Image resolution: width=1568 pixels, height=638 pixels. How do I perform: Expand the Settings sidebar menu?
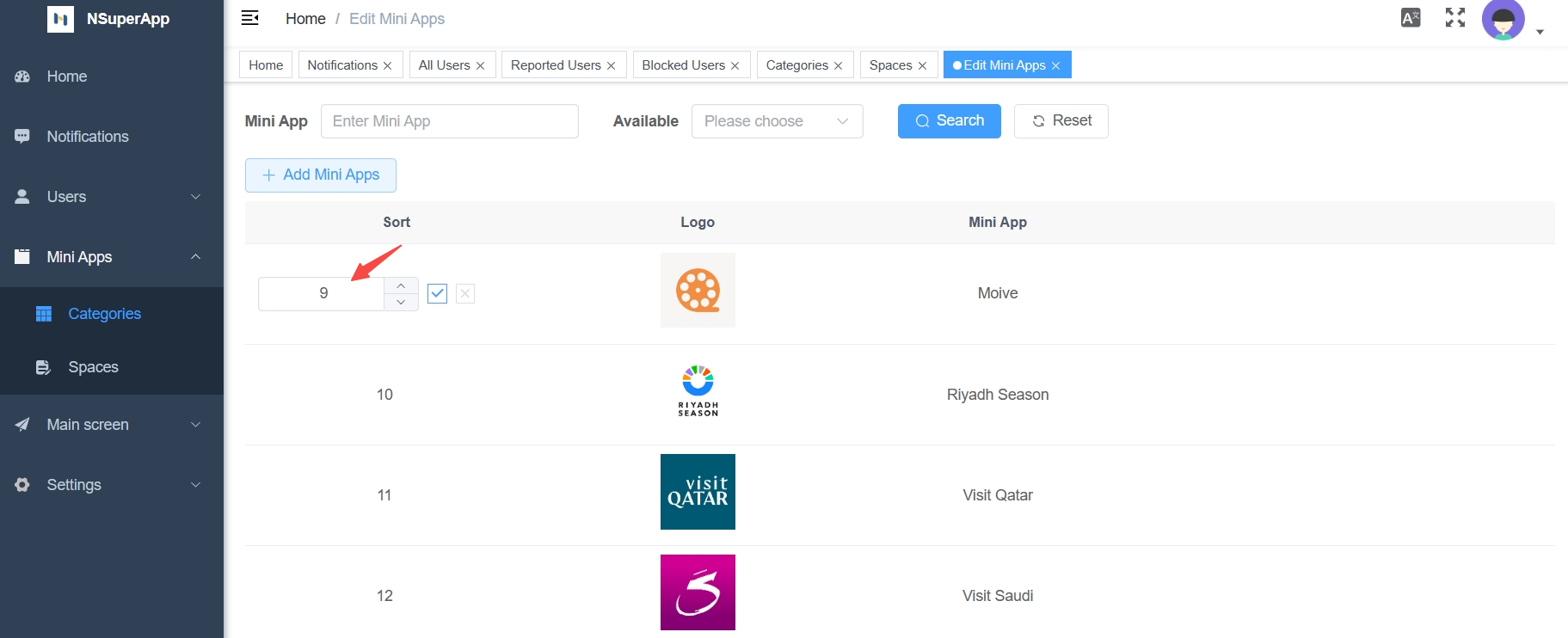point(111,485)
